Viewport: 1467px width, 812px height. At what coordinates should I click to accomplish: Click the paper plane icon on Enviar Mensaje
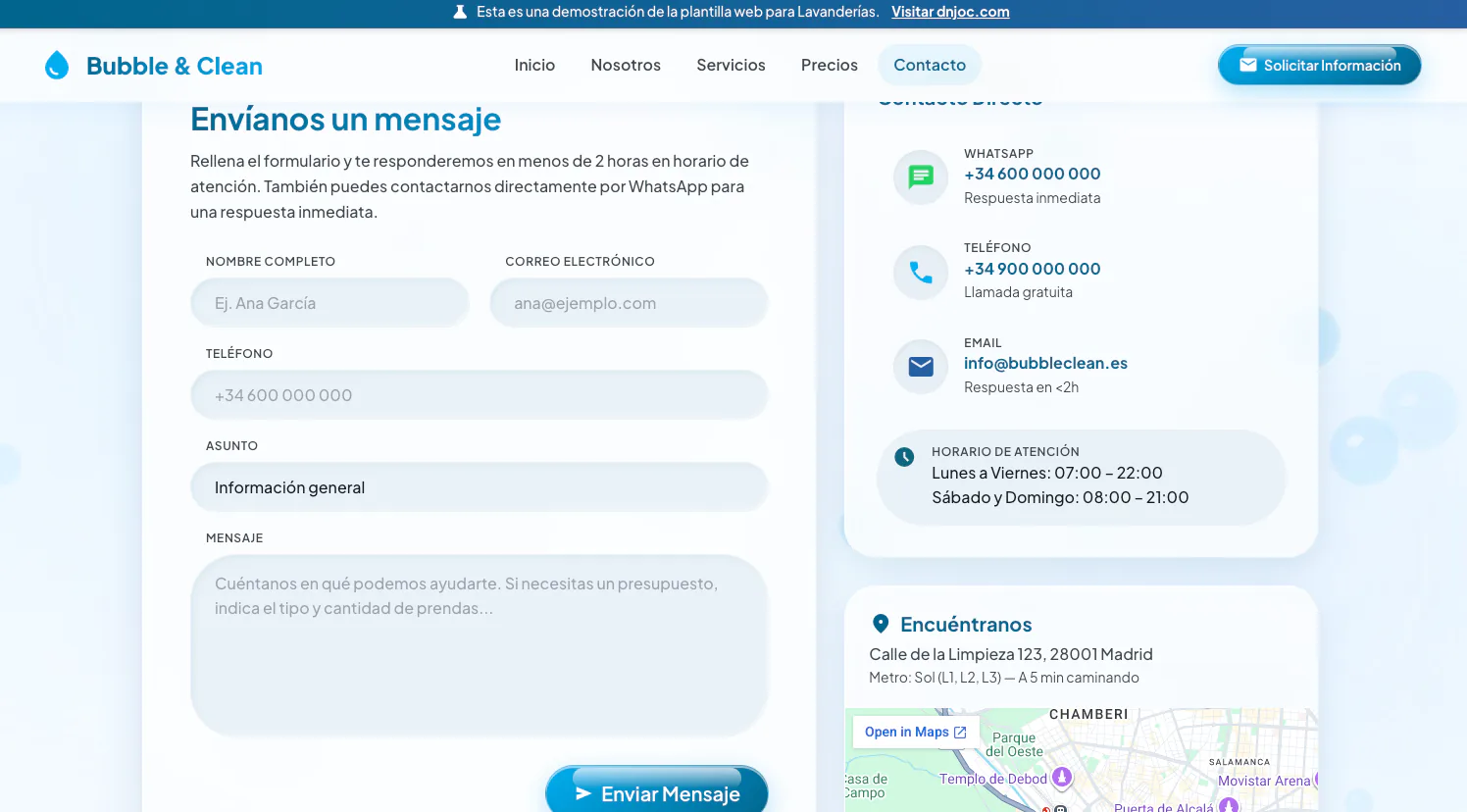pos(583,793)
